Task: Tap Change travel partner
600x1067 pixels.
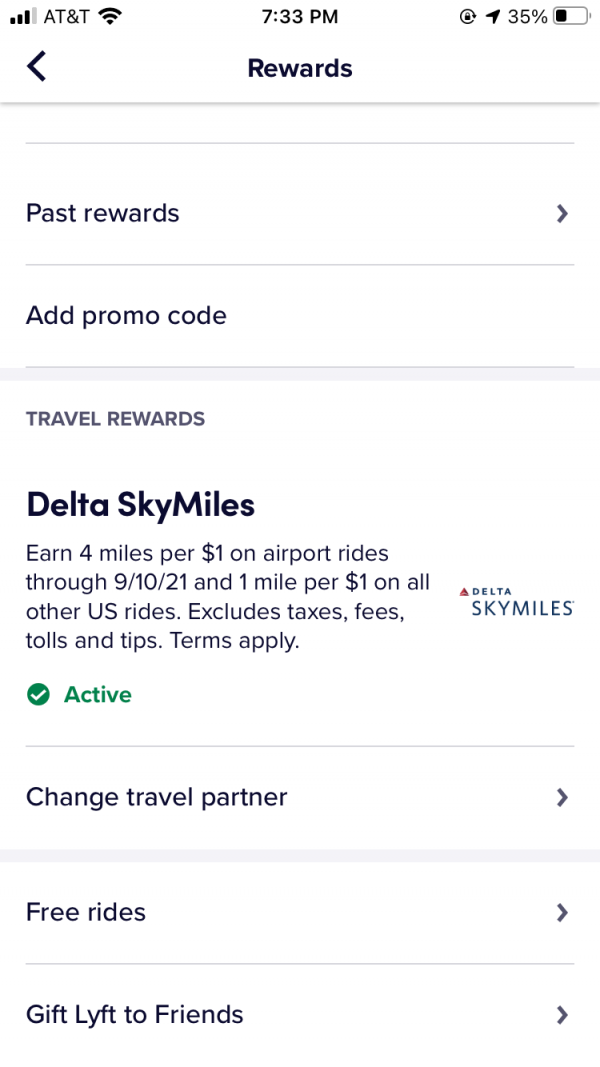Action: [157, 797]
